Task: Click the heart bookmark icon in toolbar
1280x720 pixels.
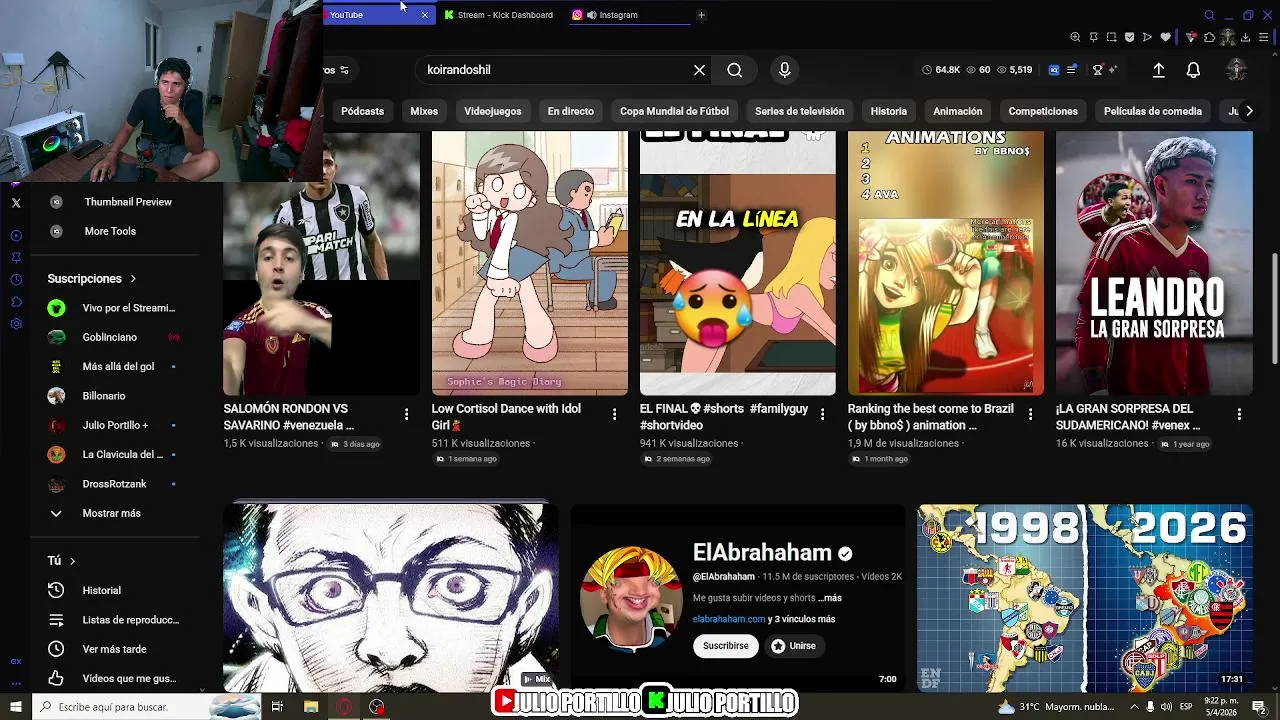Action: pos(1165,37)
